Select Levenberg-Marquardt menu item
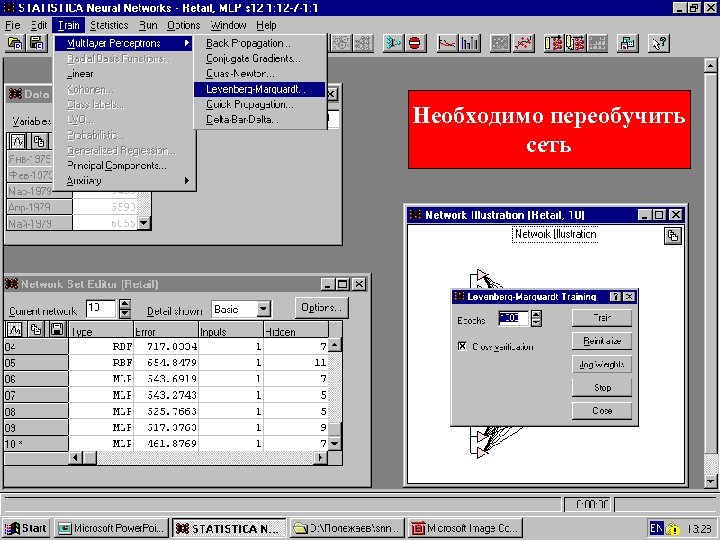Screen dimensions: 720x540 click(259, 89)
